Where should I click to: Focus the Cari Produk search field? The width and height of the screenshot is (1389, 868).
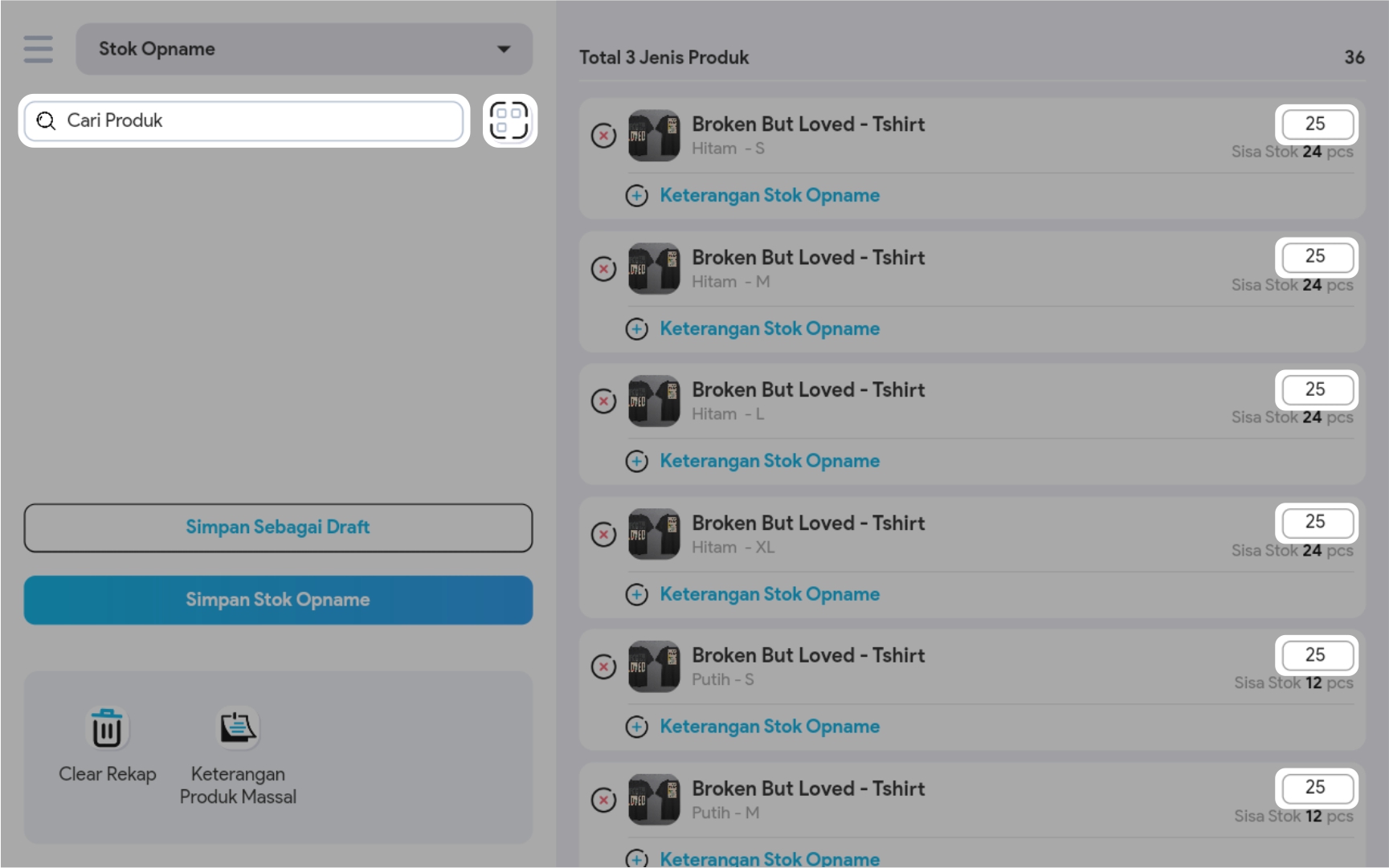click(244, 120)
